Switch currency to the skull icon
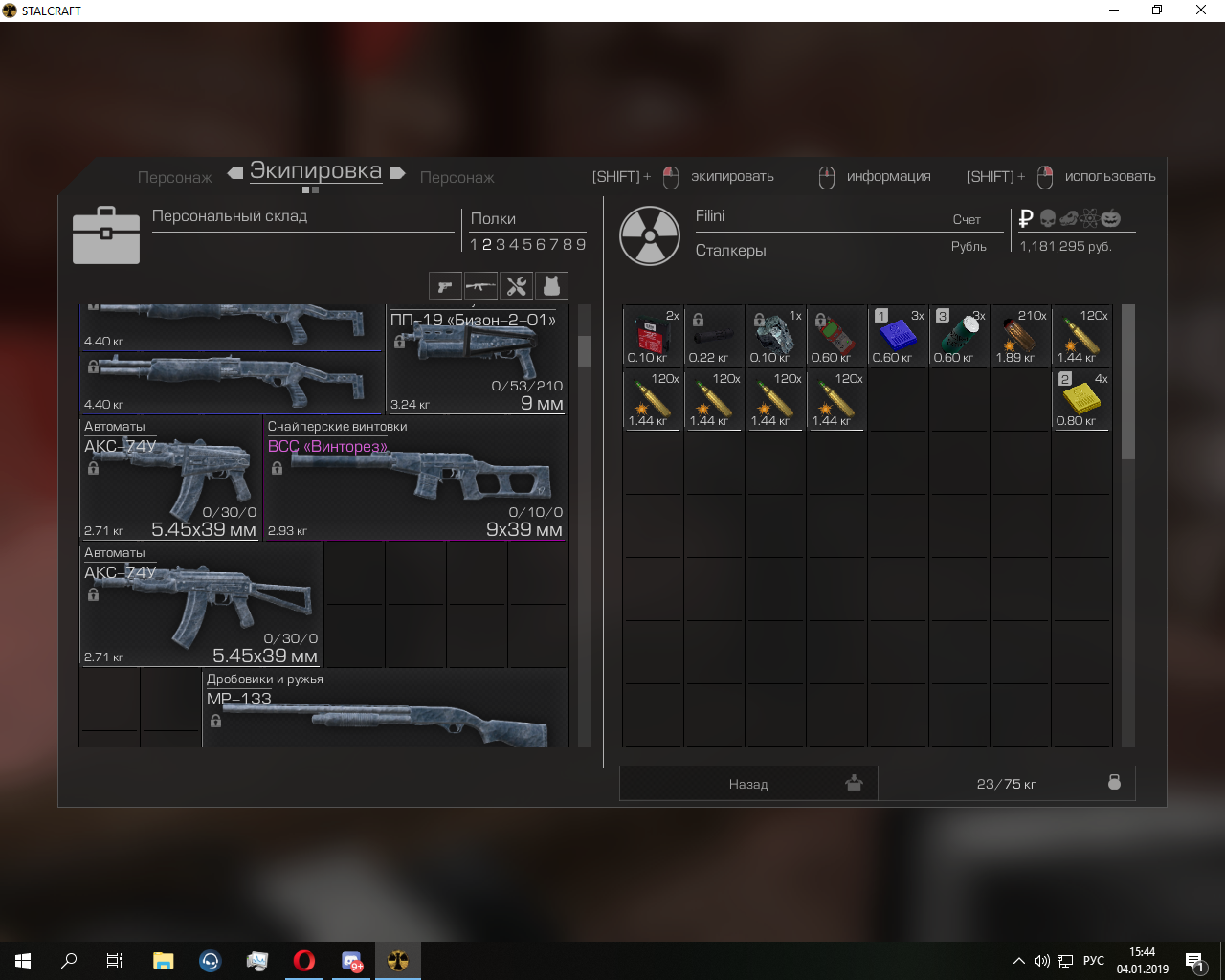This screenshot has width=1225, height=980. point(1048,218)
